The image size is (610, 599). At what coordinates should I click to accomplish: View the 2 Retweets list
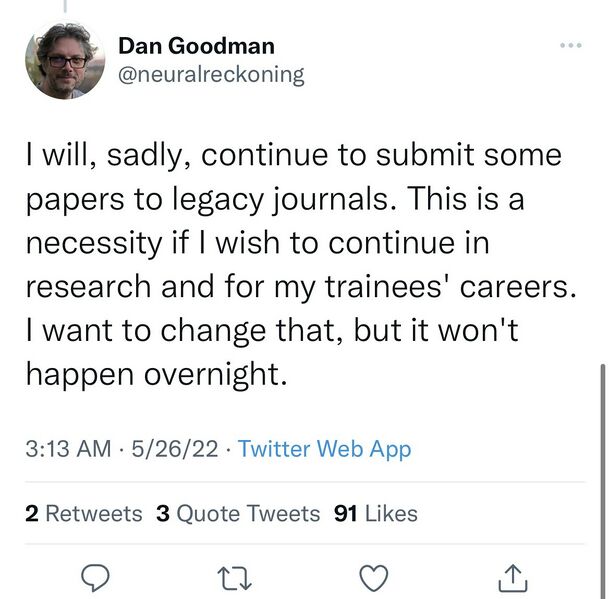[x=84, y=514]
